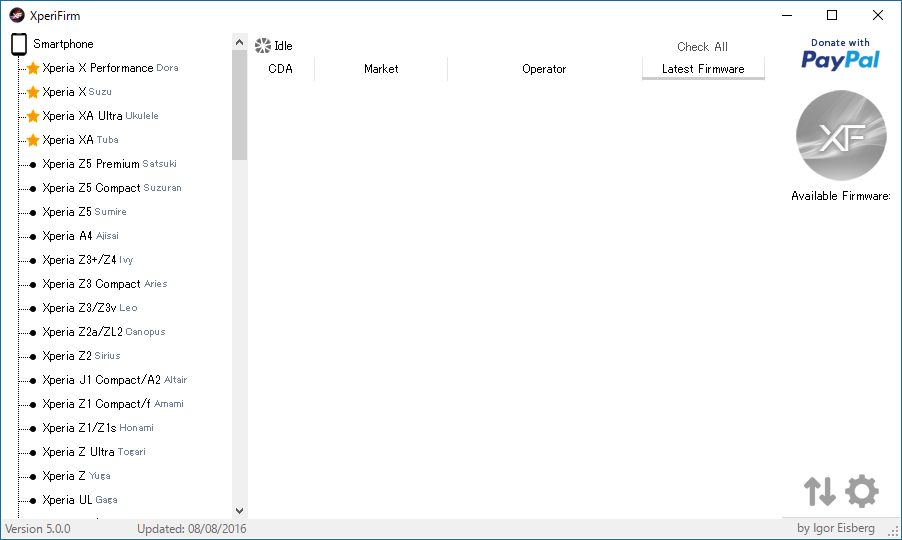Viewport: 902px width, 540px height.
Task: Click the Latest Firmware column header
Action: click(x=703, y=69)
